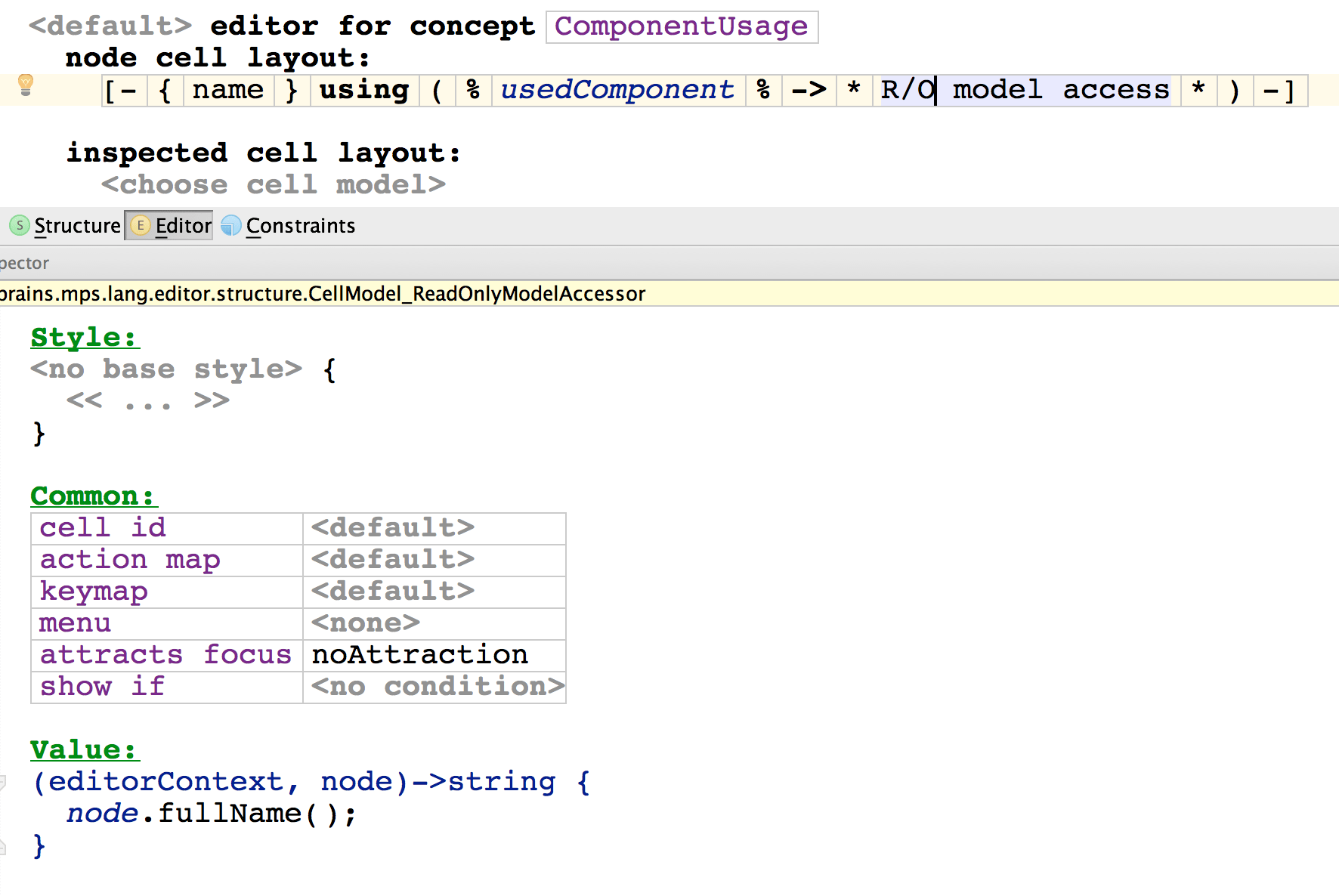Click the 'action map' row label
1339x896 pixels.
tap(130, 559)
